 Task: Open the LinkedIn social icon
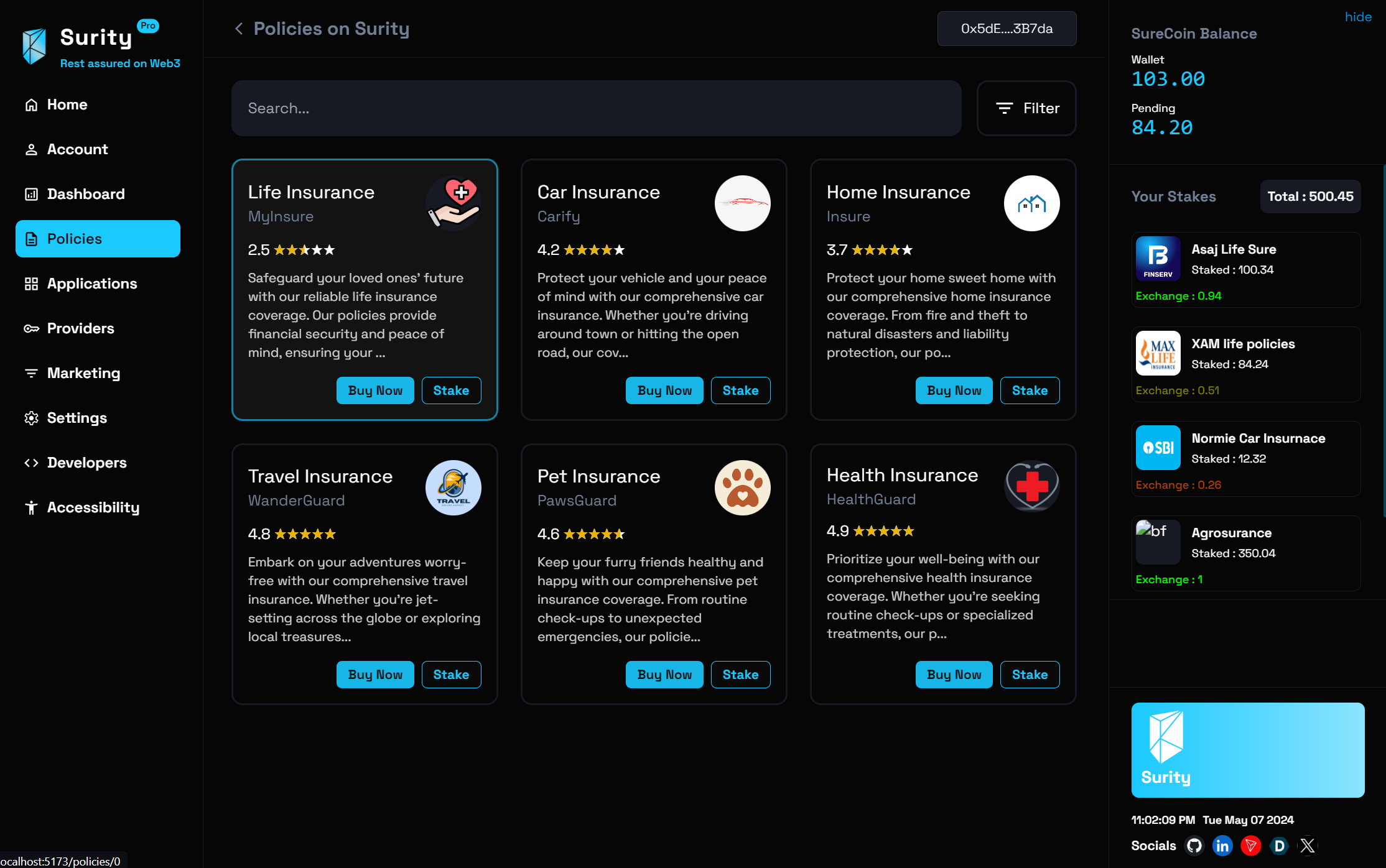click(1222, 846)
